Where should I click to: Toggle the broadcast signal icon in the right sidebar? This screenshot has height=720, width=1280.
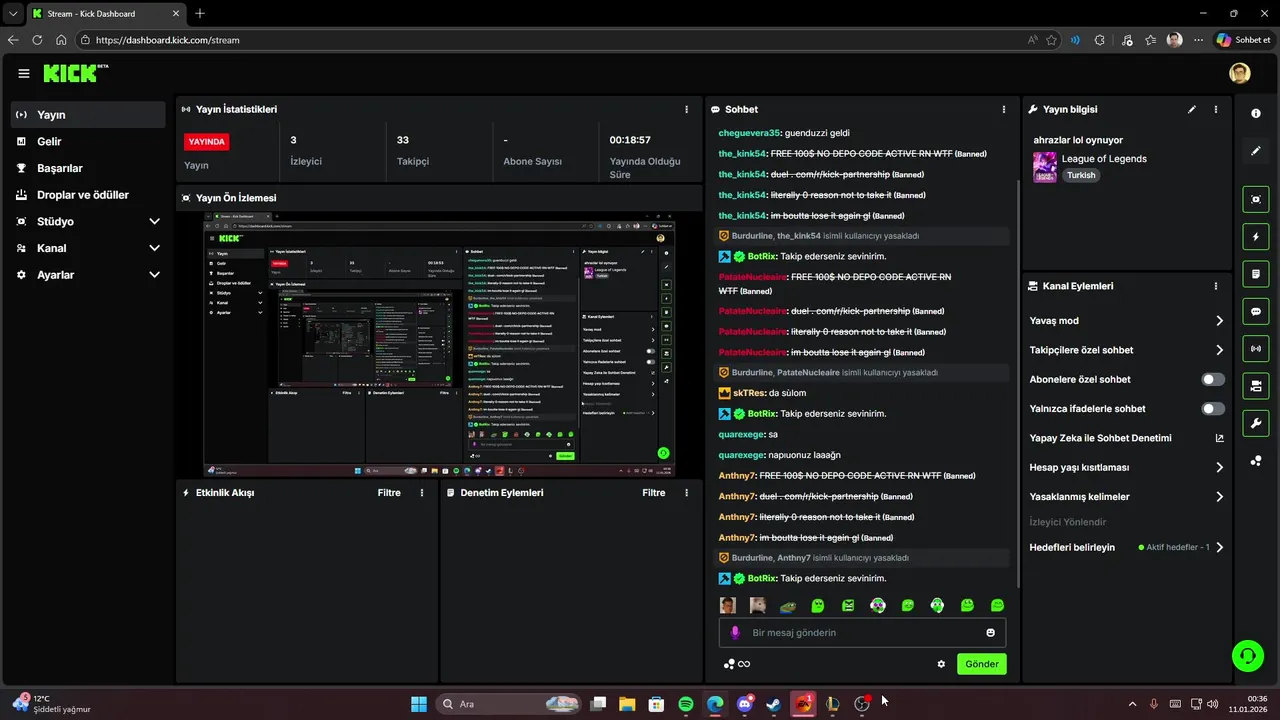(1256, 348)
